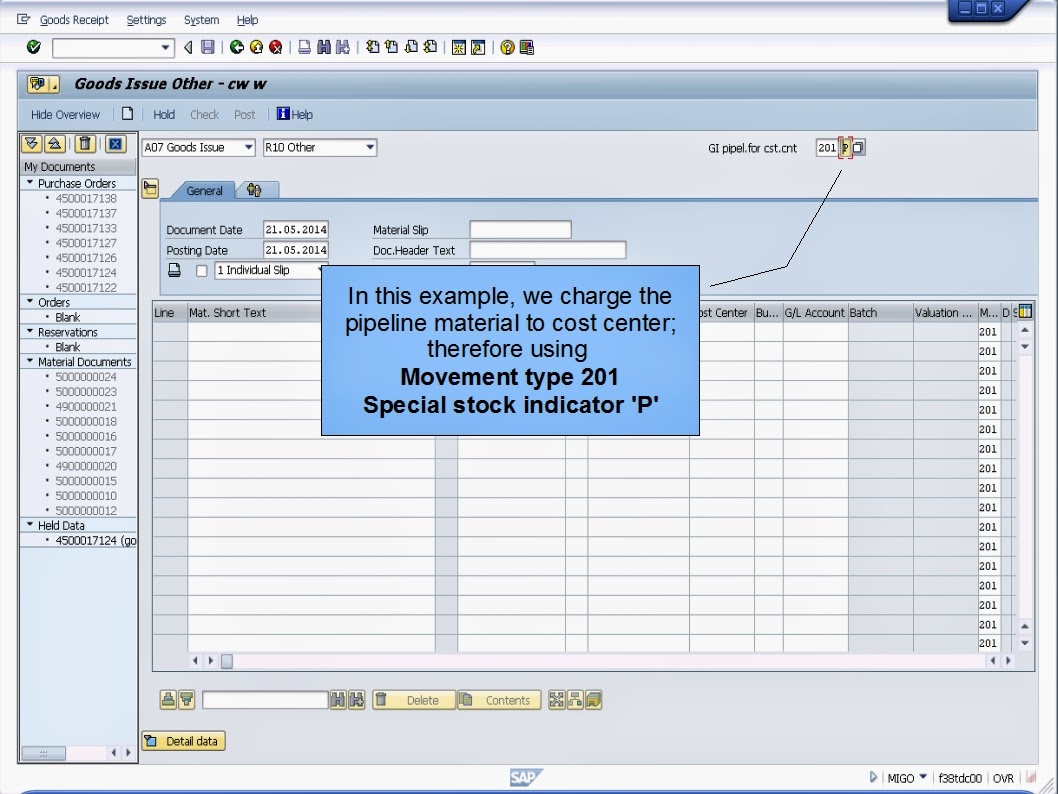1058x794 pixels.
Task: Click the New Document page icon
Action: tap(128, 114)
